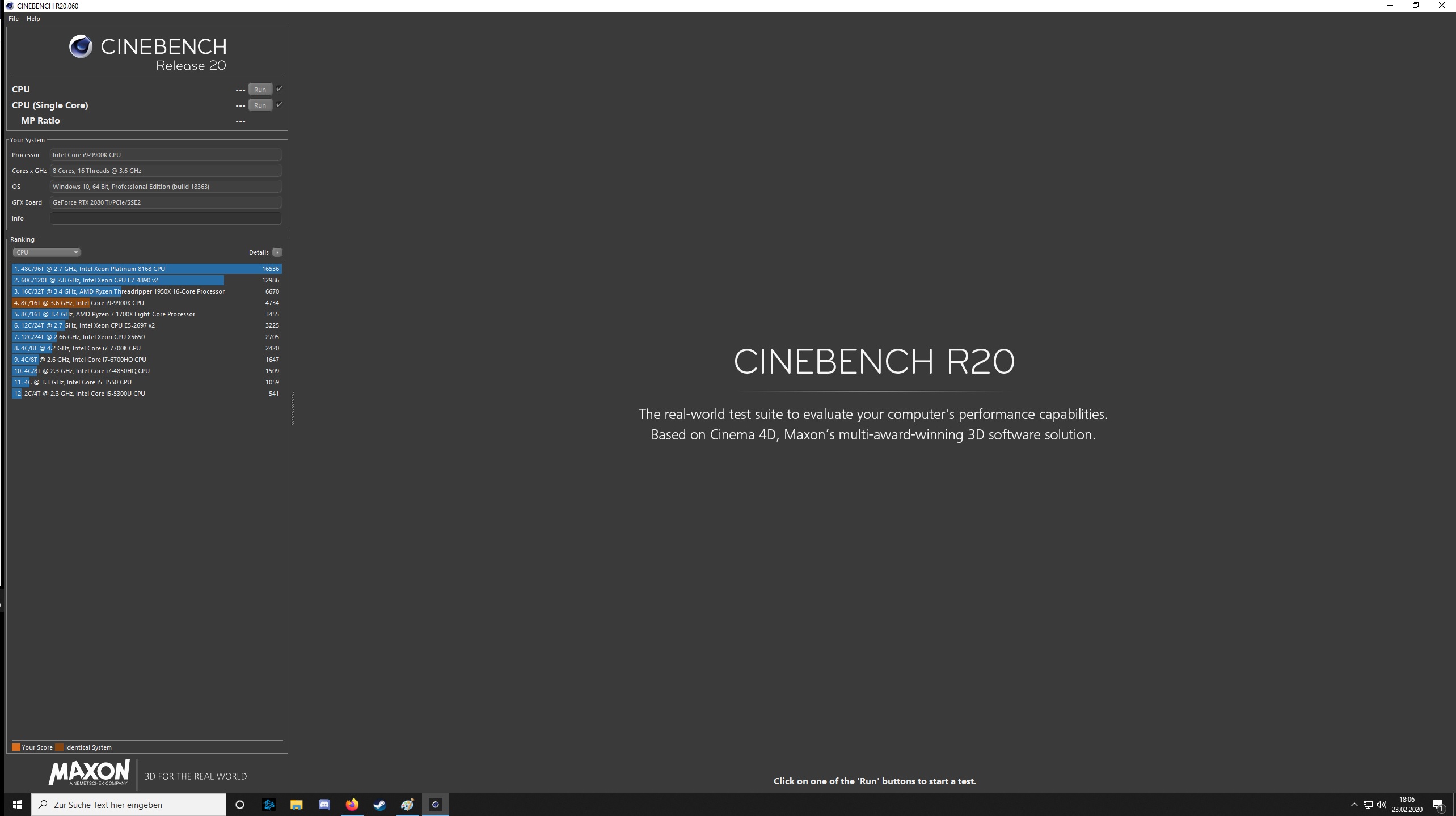The width and height of the screenshot is (1456, 816).
Task: Open Steam from the taskbar
Action: tap(379, 804)
